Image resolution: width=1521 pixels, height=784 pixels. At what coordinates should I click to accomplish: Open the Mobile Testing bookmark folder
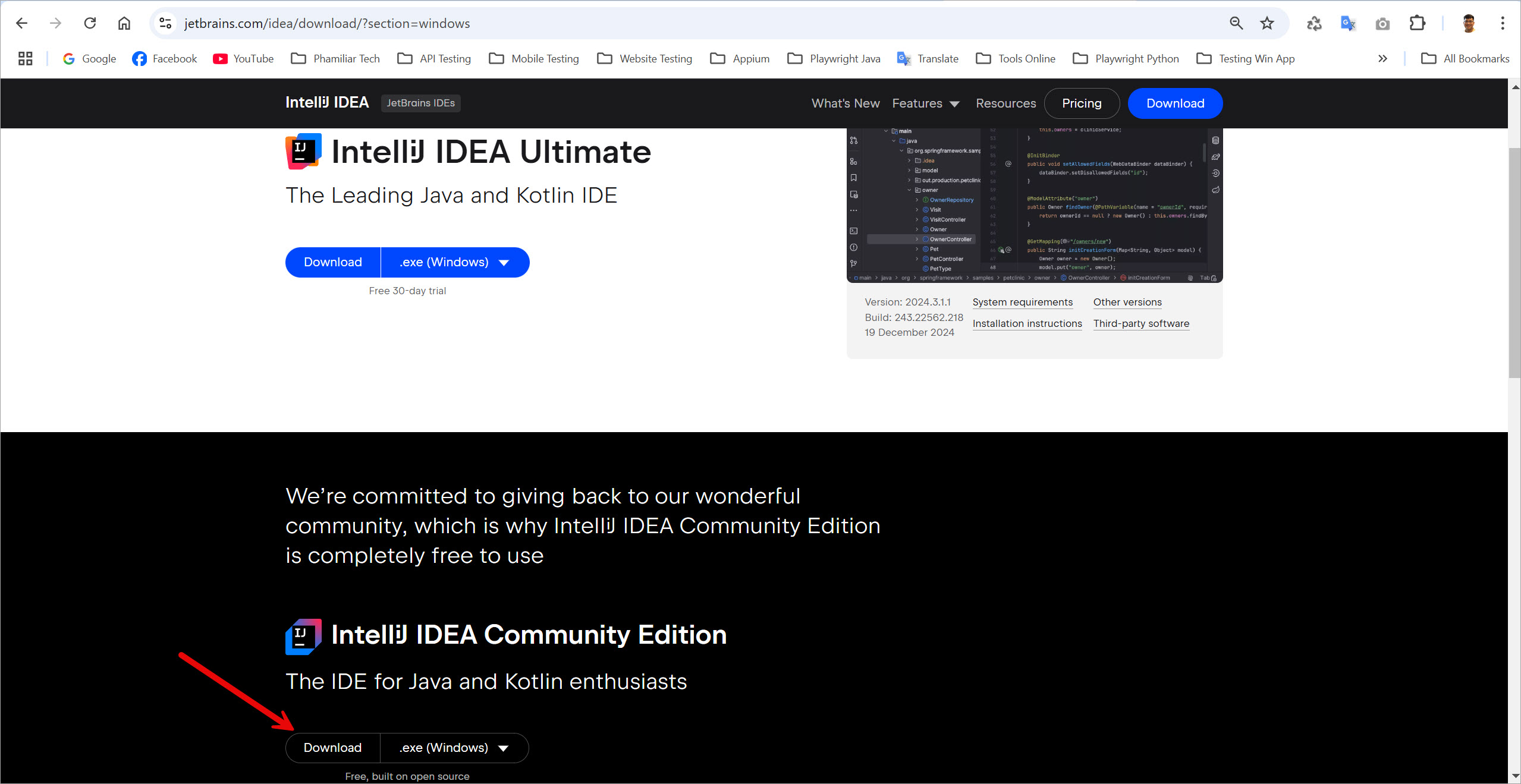click(x=534, y=58)
